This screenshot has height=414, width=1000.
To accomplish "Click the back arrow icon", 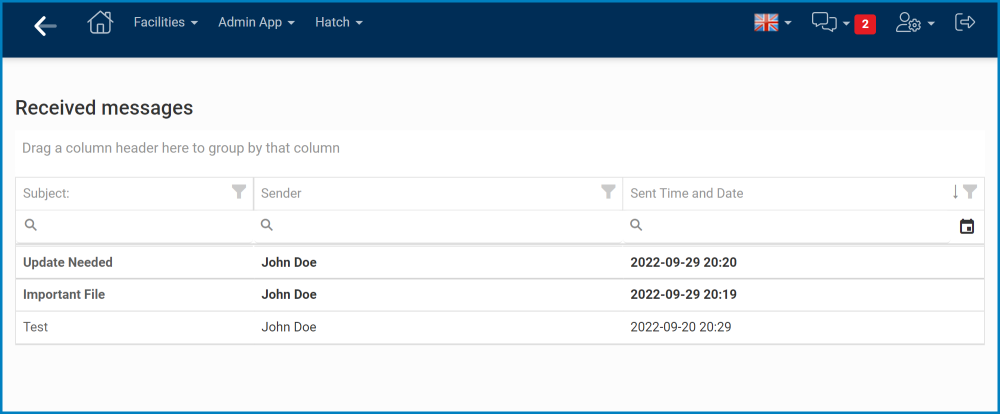I will tap(45, 26).
